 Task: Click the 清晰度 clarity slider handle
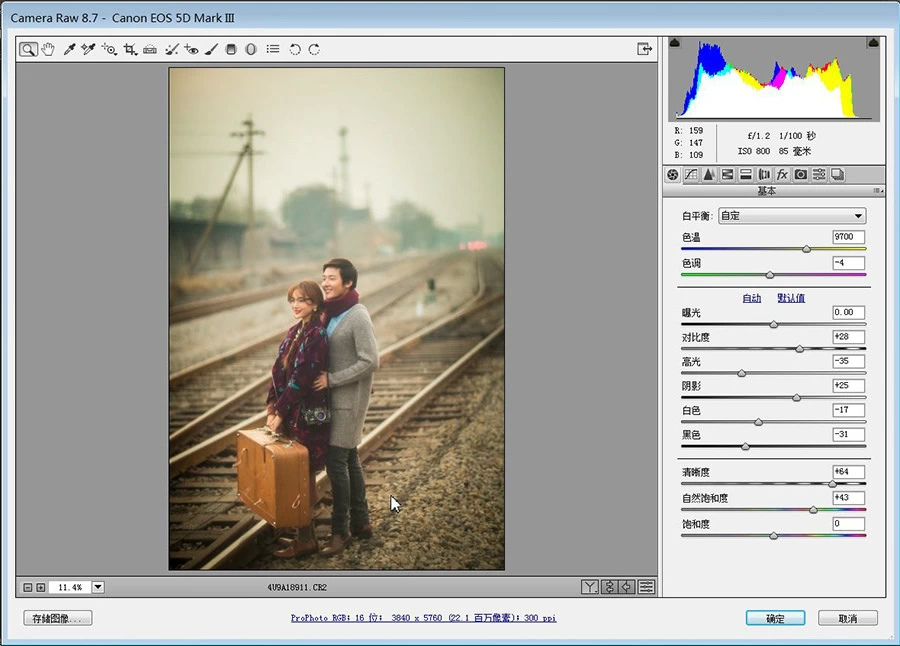tap(832, 483)
